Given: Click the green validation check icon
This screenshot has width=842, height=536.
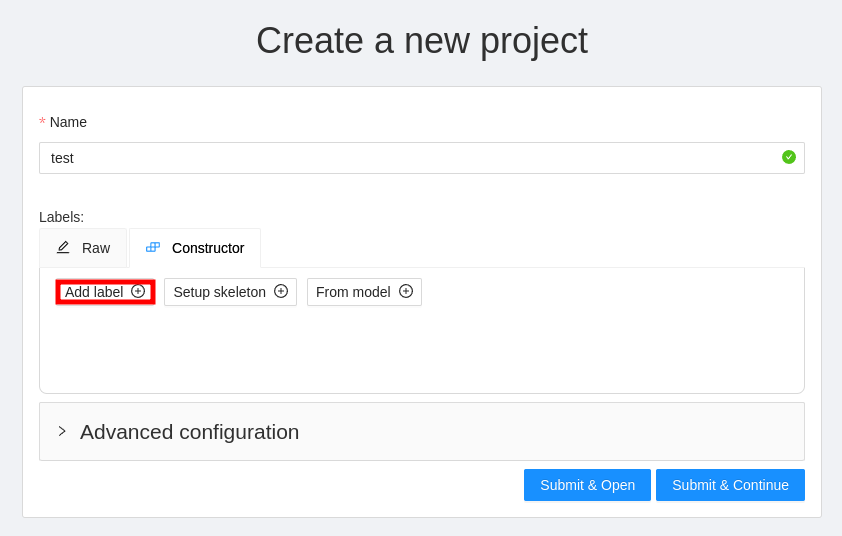Looking at the screenshot, I should pos(789,157).
